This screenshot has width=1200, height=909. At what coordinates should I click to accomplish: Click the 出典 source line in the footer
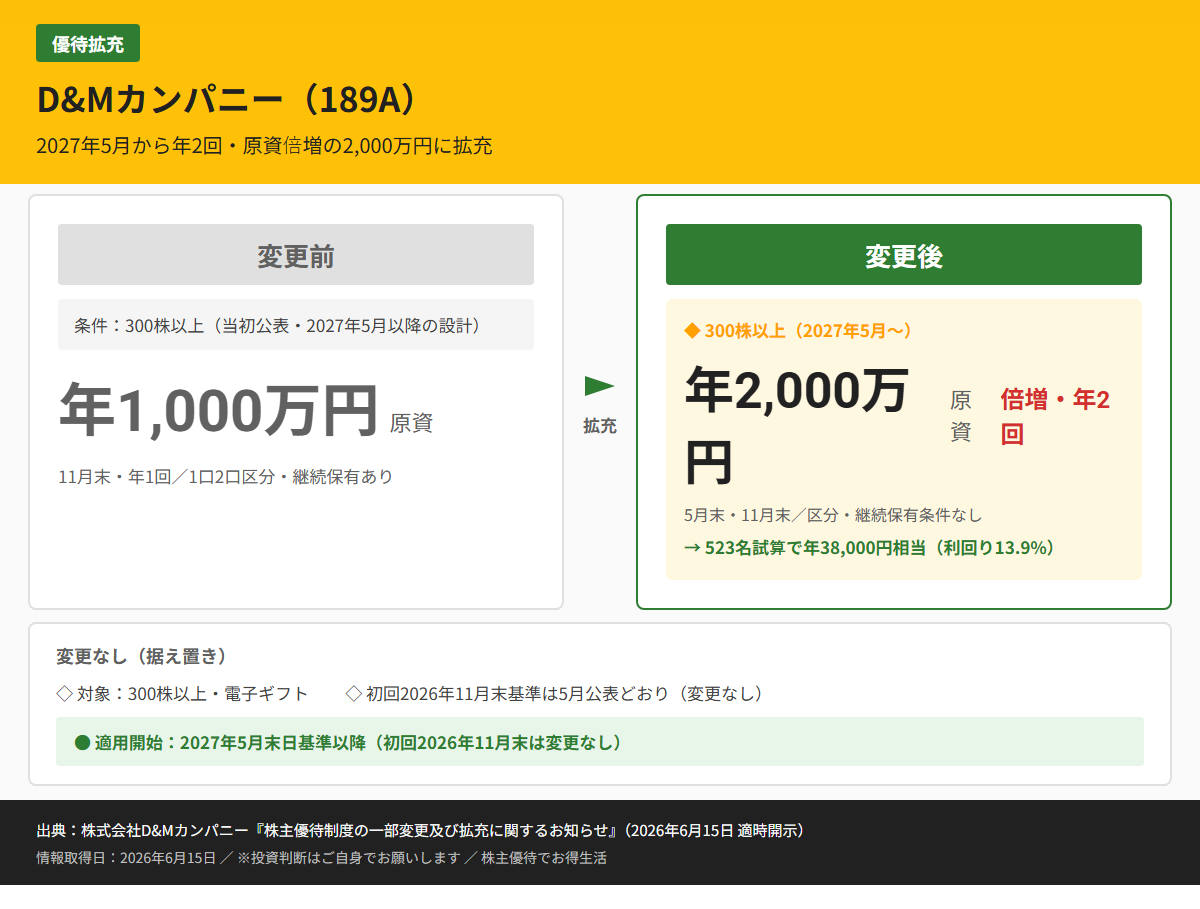pyautogui.click(x=421, y=830)
